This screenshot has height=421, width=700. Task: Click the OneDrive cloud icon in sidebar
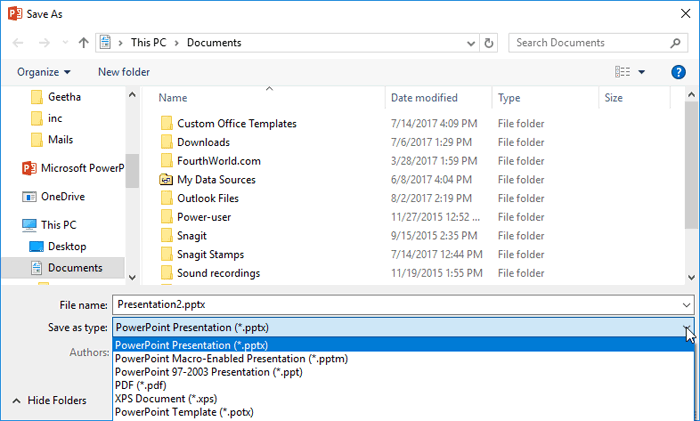point(29,197)
